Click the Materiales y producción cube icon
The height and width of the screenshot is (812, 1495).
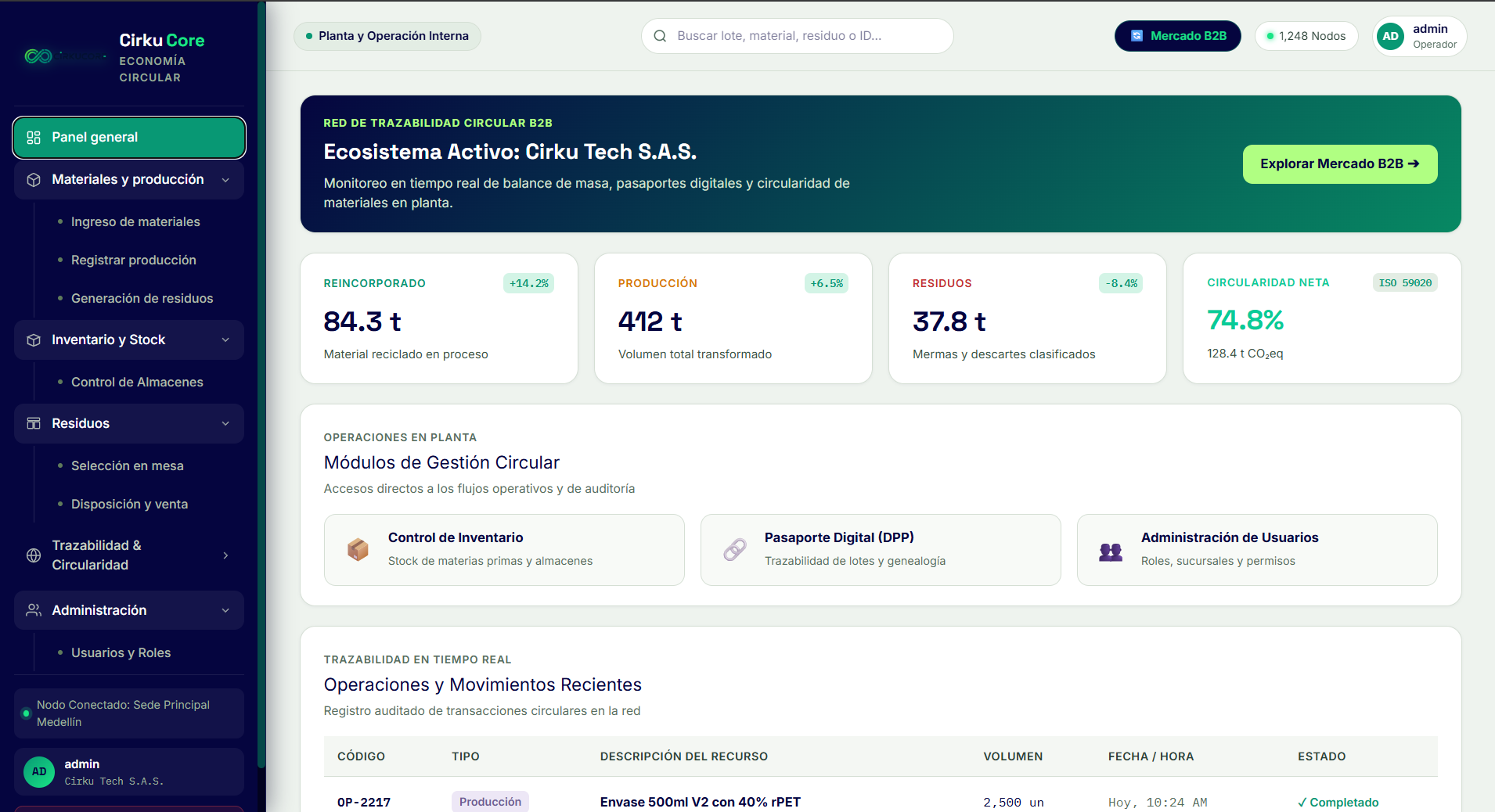pos(34,180)
